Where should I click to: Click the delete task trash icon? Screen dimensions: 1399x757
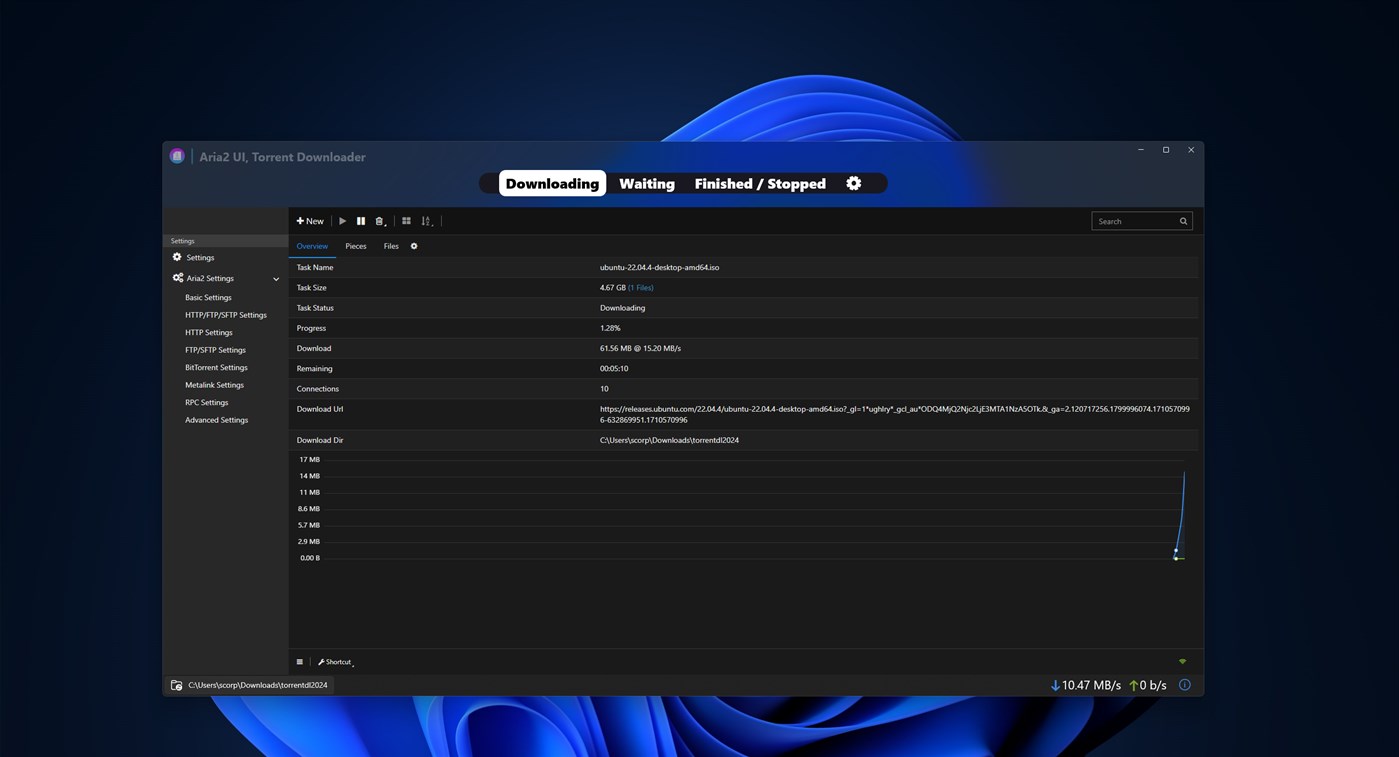[379, 220]
